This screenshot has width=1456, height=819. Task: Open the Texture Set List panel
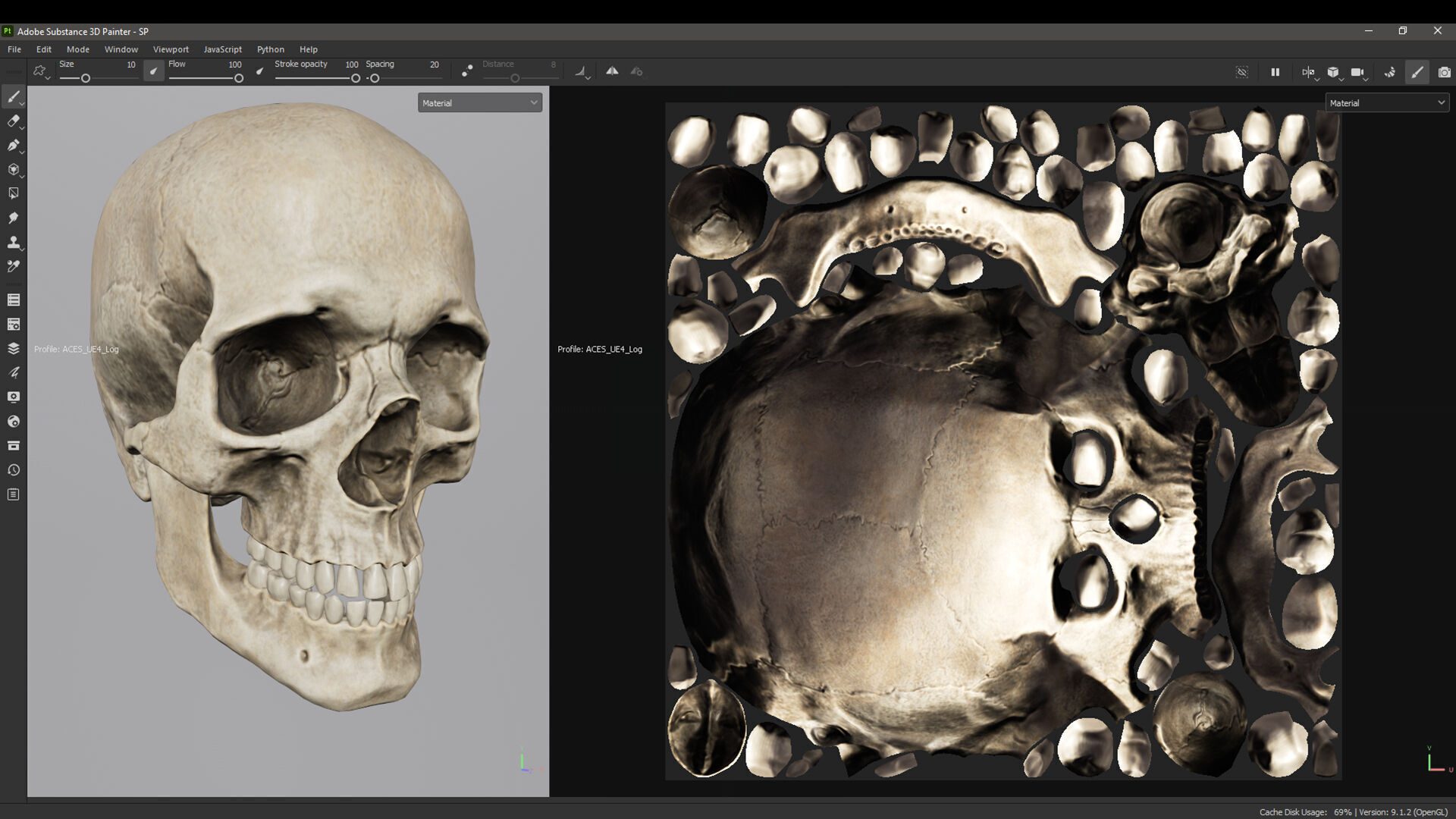tap(13, 300)
